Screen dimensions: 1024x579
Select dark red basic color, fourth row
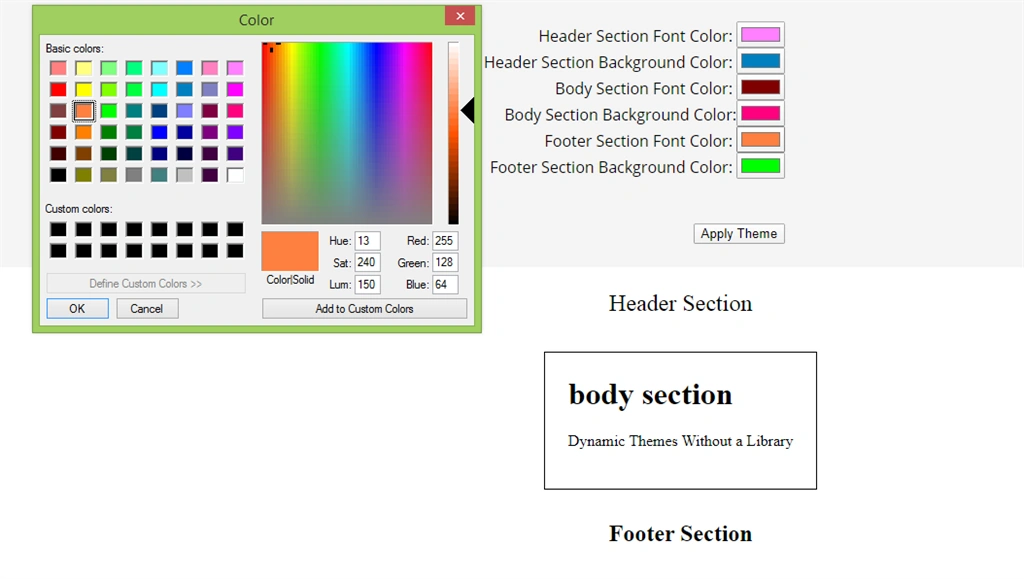[58, 133]
